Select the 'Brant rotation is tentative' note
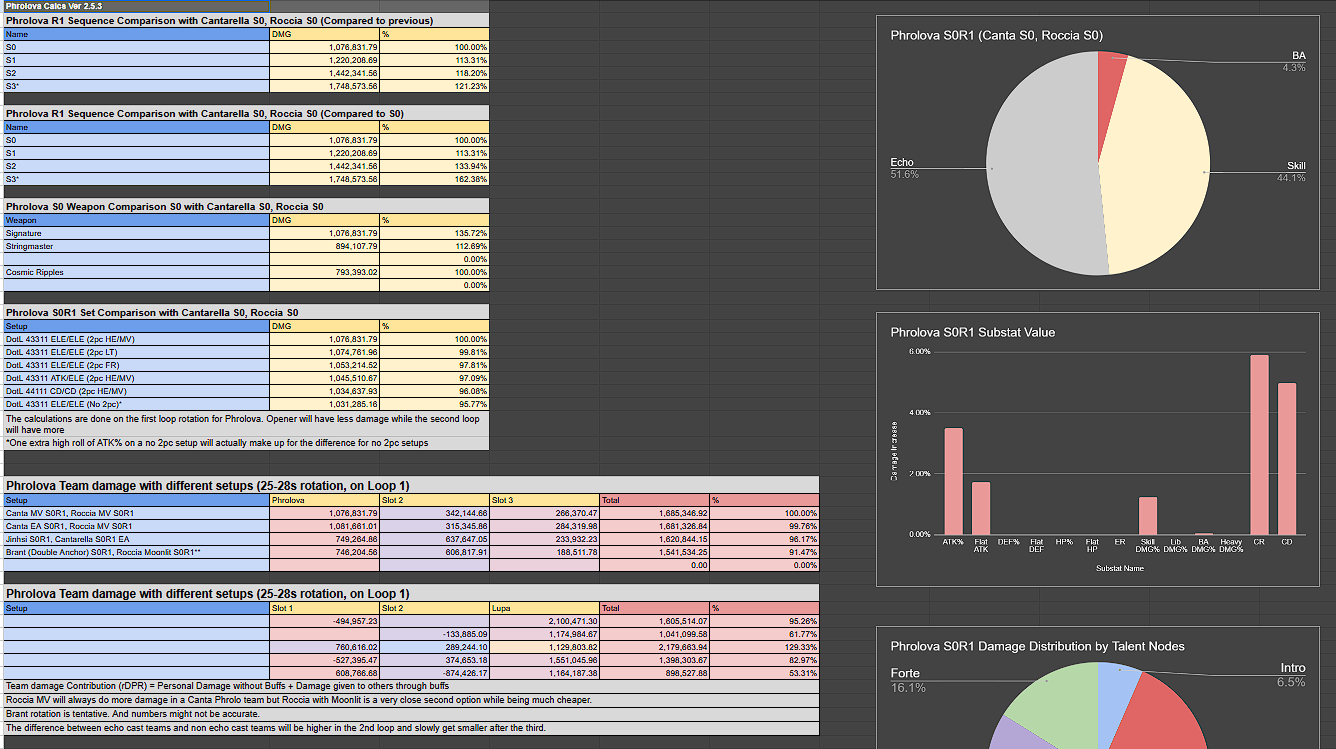1336x749 pixels. [411, 714]
